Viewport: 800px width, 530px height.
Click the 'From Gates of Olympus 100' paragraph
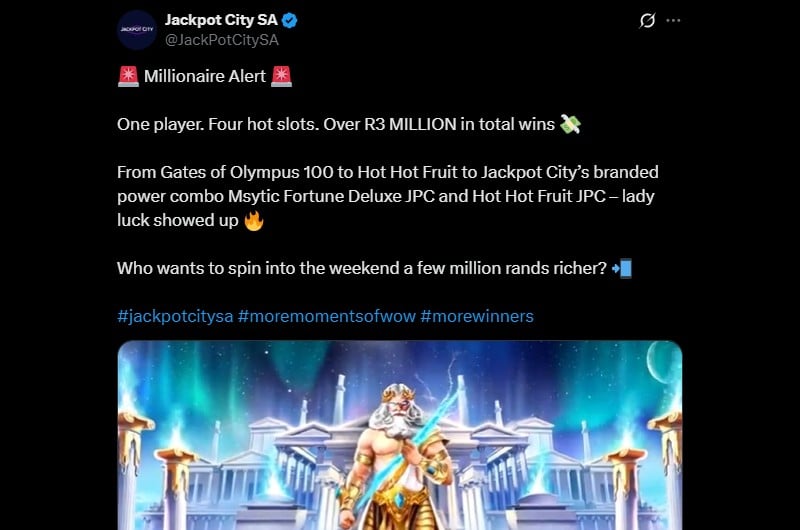[388, 196]
